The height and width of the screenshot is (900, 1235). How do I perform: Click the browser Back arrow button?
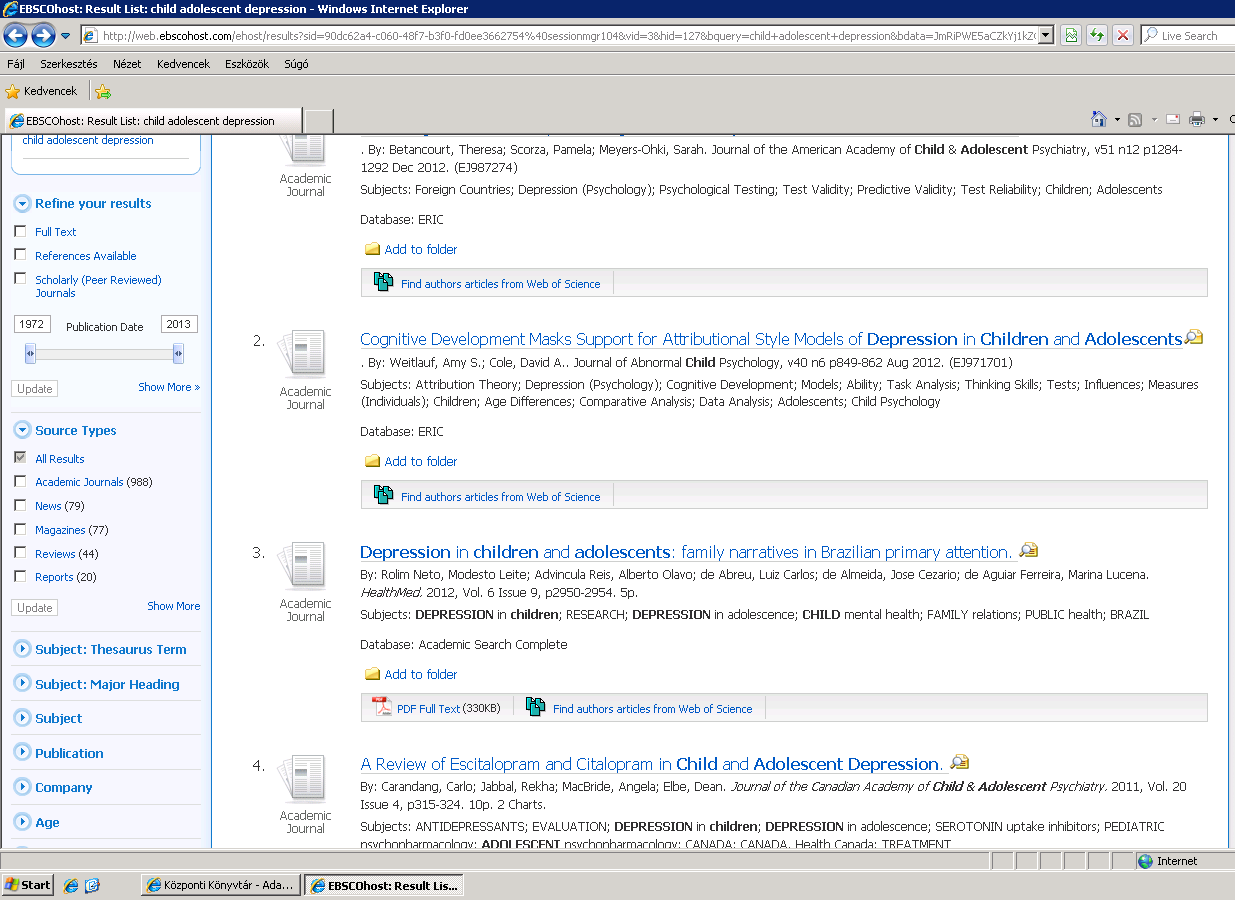coord(16,36)
